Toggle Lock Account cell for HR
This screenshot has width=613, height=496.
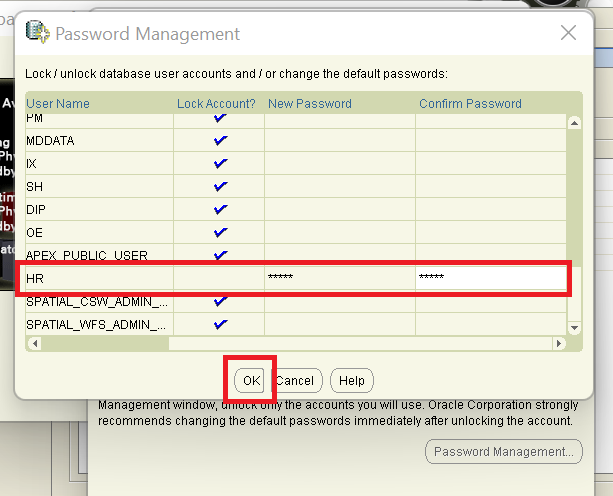[x=219, y=279]
